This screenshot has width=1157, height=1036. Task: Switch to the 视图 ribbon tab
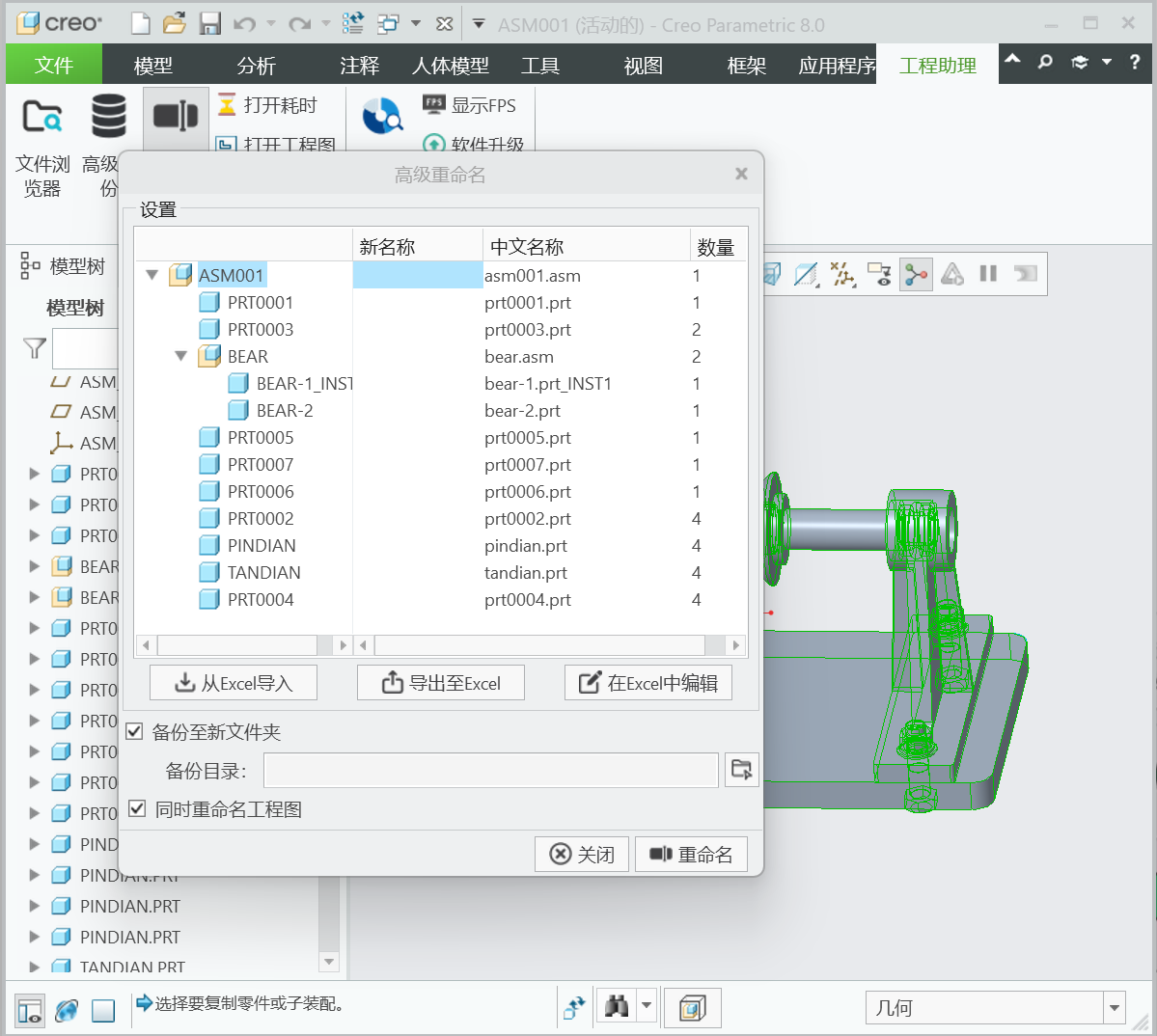click(643, 66)
